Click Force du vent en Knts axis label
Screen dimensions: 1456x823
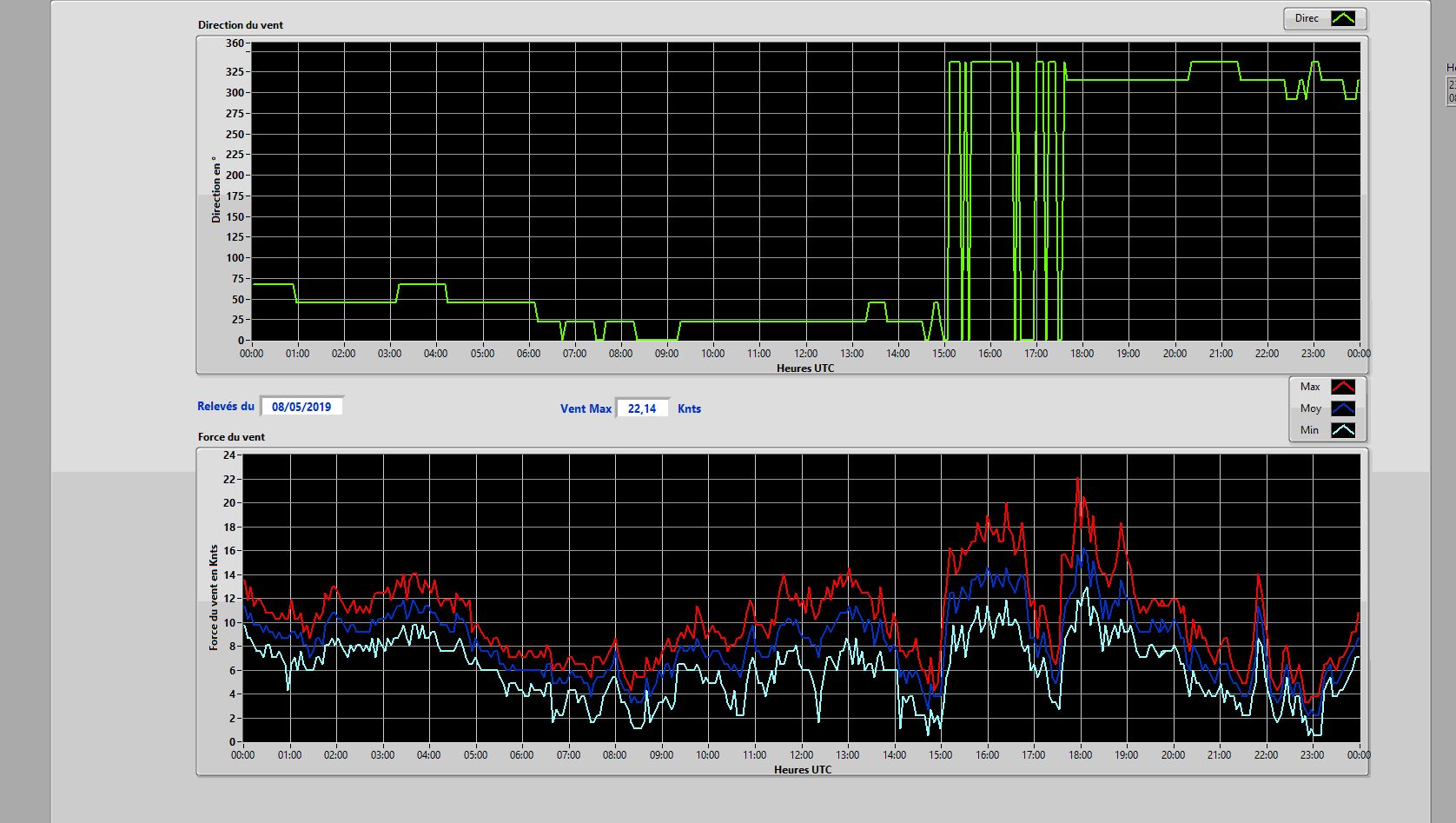pos(214,598)
